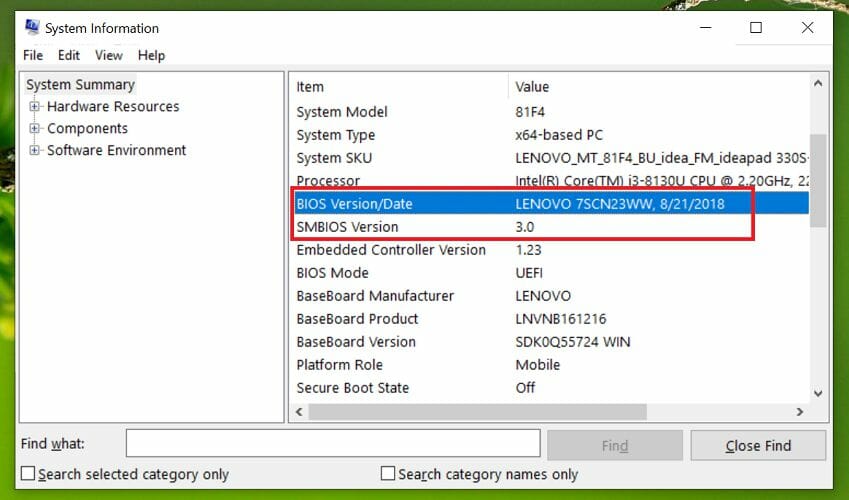Click the vertical scrollbar down arrow

tap(818, 393)
